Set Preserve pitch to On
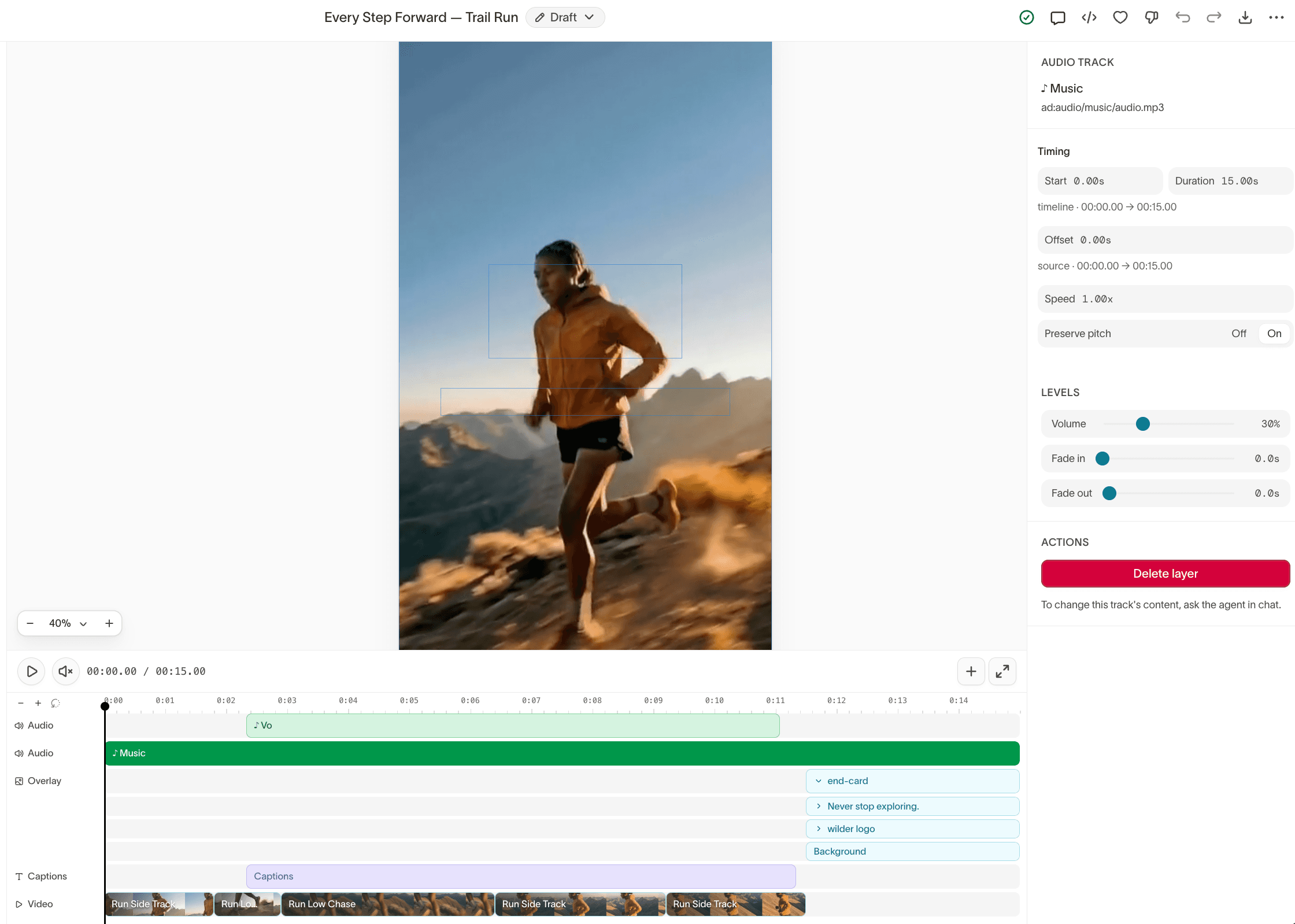Viewport: 1295px width, 924px height. click(1274, 334)
